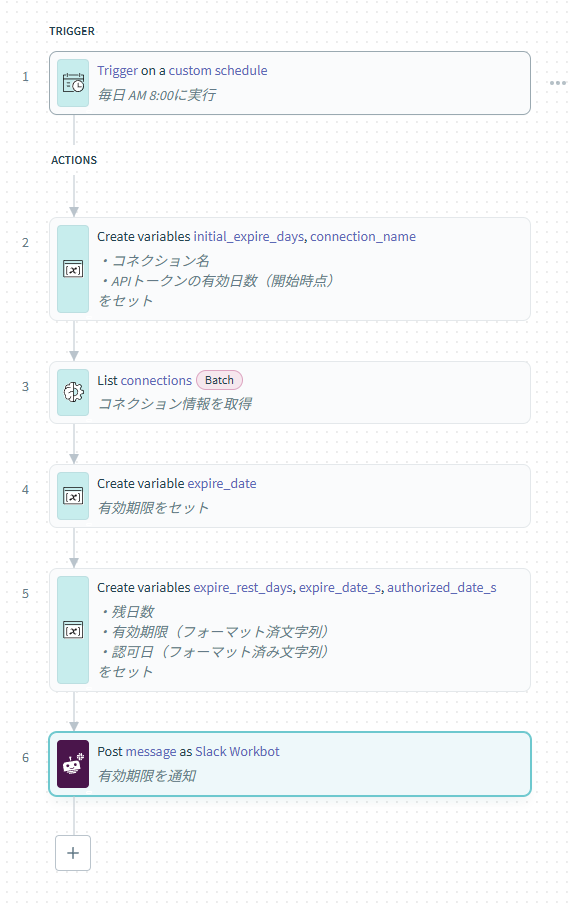Screen dimensions: 574x911
Task: Open the three-dot menu beside the trigger
Action: 558,83
